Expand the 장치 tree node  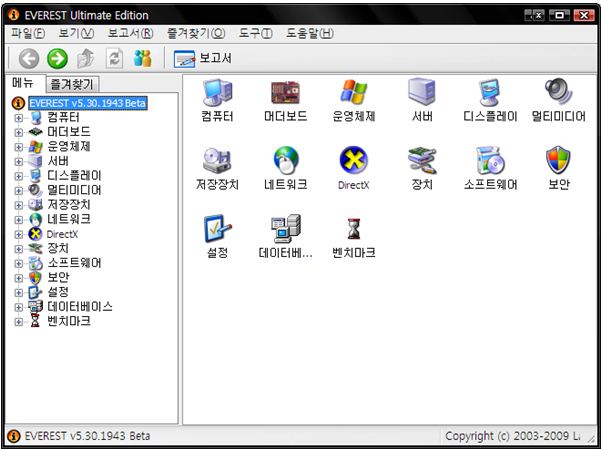pos(18,249)
